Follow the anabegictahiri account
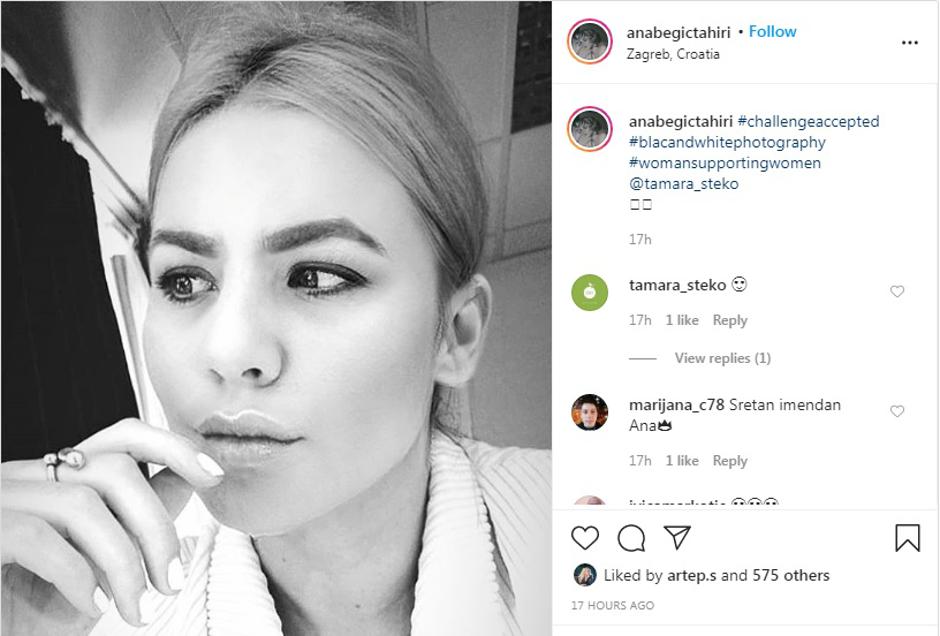Screen dimensions: 940x636 click(x=772, y=32)
